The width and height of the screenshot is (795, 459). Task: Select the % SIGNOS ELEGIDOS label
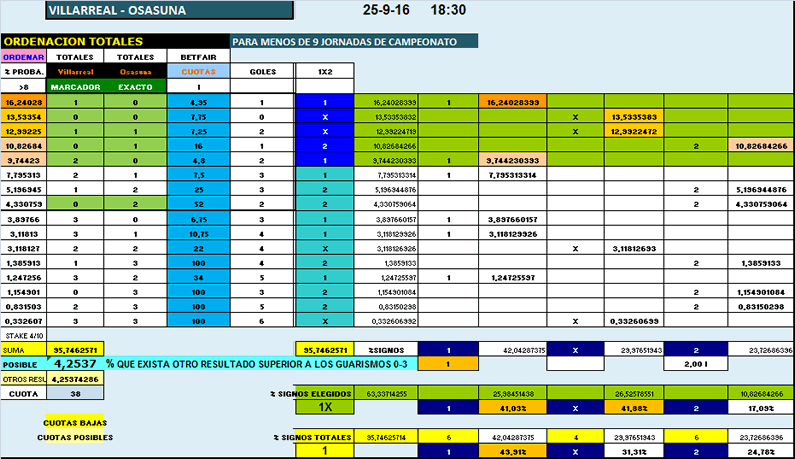310,394
